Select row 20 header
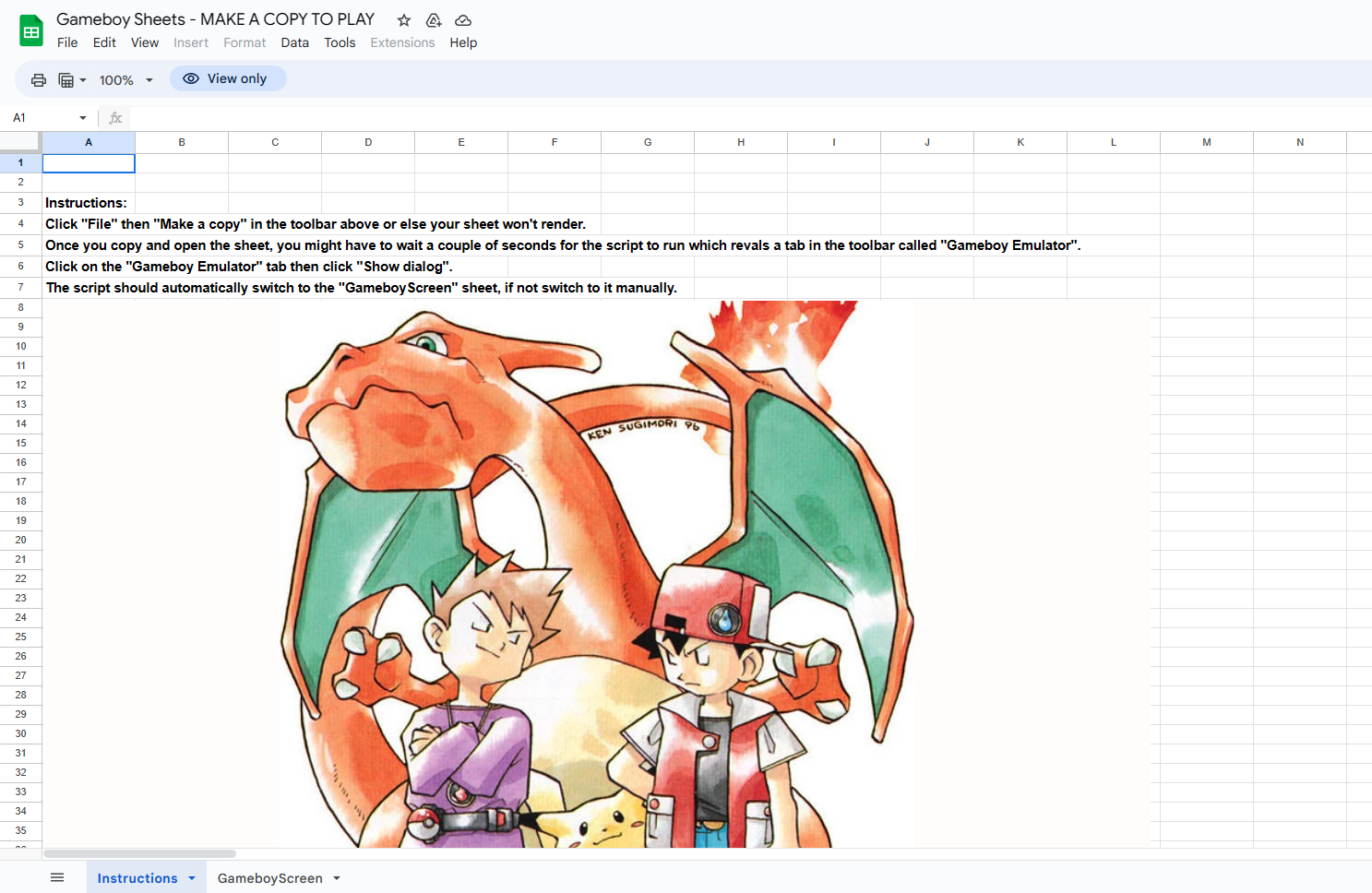 point(20,540)
